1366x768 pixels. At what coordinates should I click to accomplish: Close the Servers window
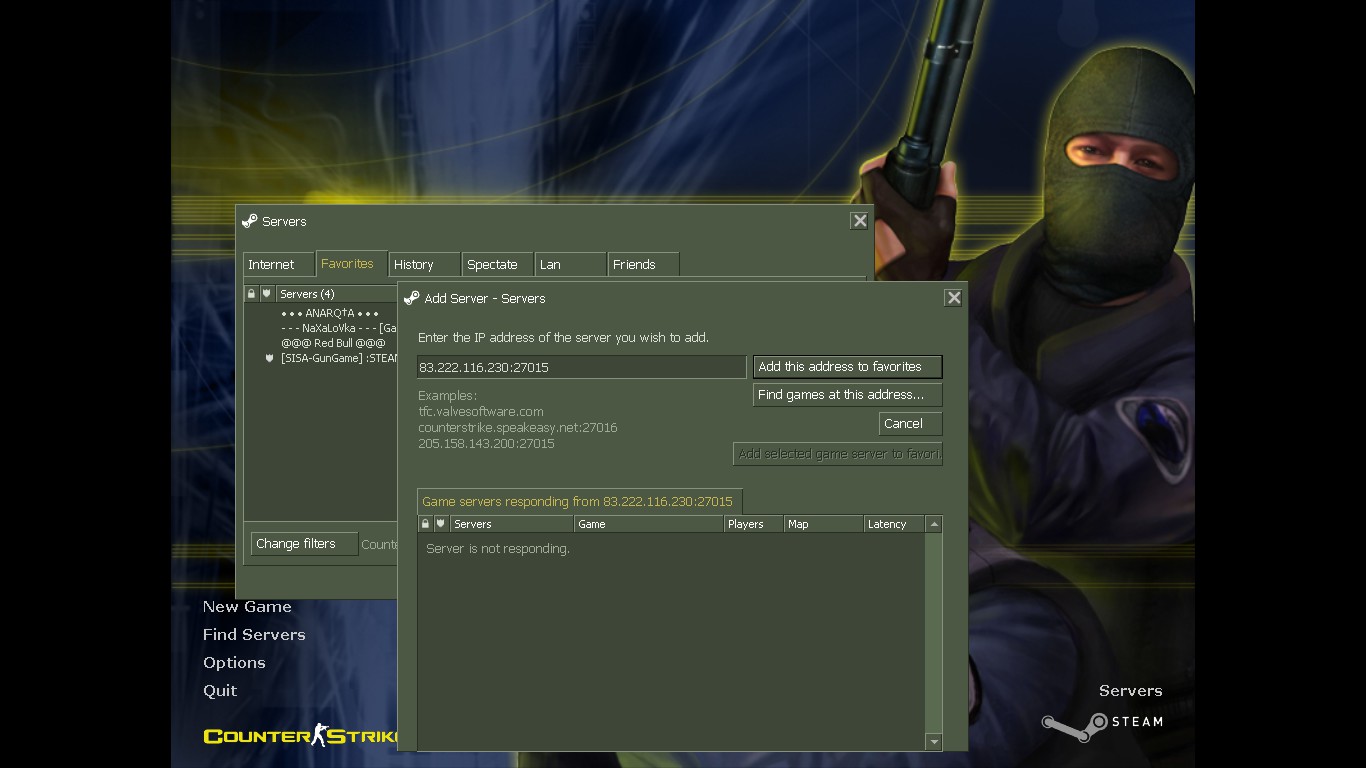pyautogui.click(x=859, y=221)
